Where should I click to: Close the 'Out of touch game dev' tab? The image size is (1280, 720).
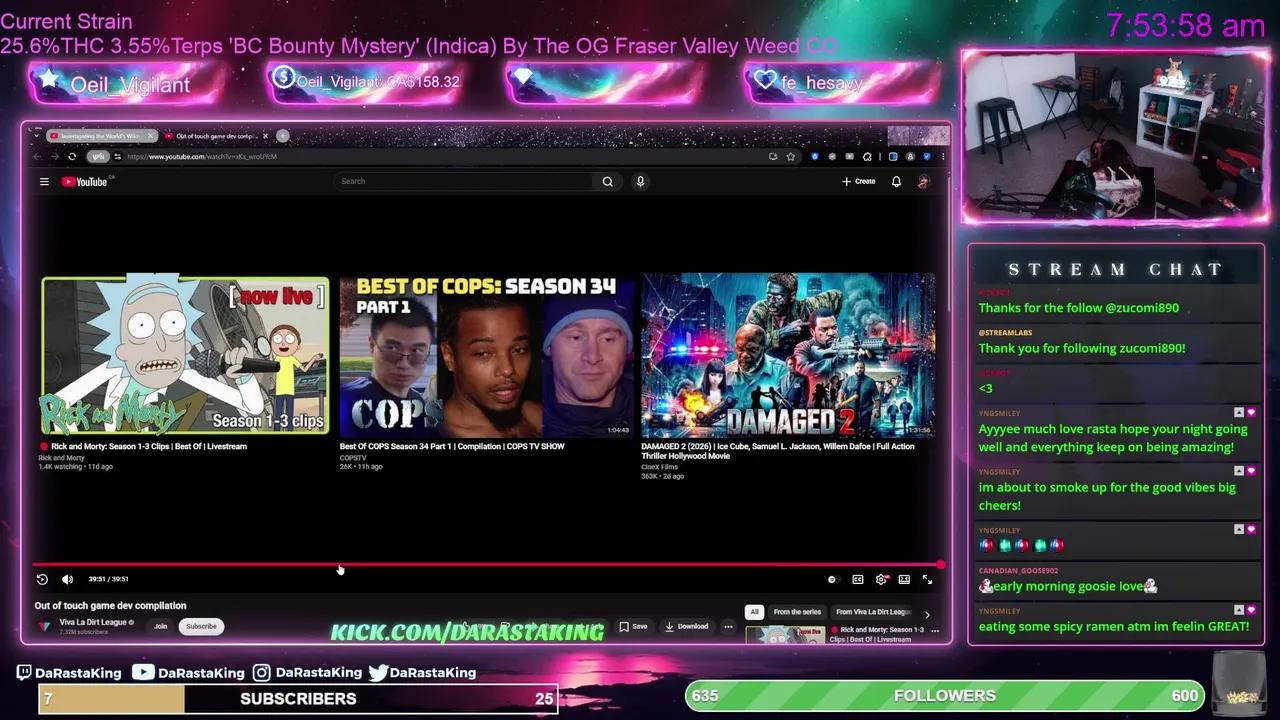265,135
